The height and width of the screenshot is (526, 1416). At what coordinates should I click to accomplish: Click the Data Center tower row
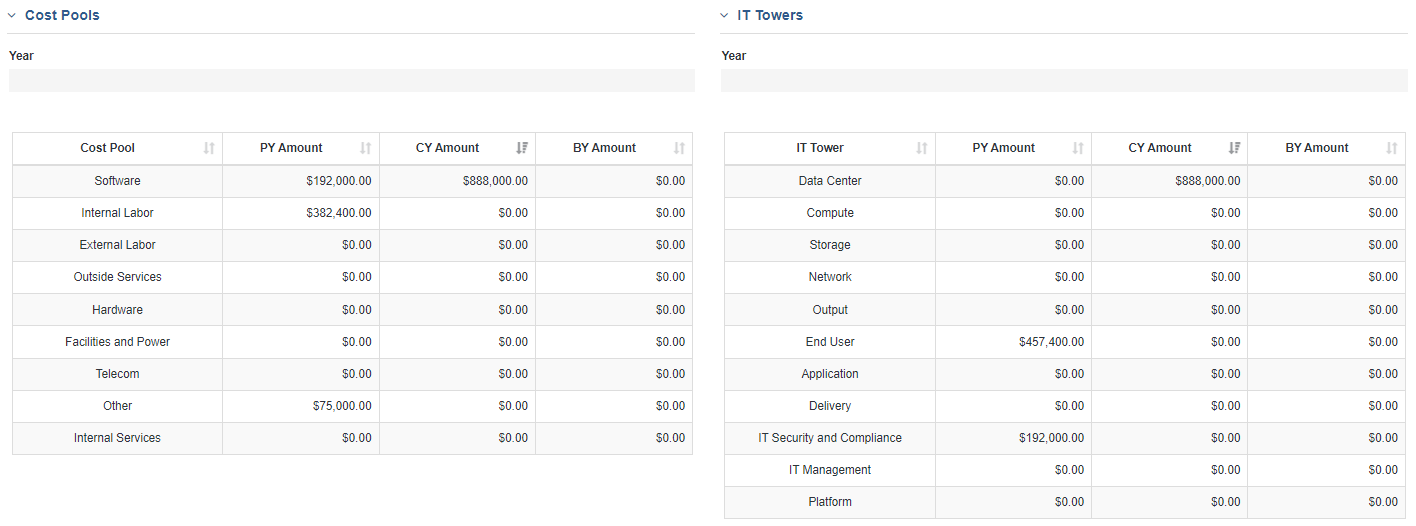[x=1064, y=181]
